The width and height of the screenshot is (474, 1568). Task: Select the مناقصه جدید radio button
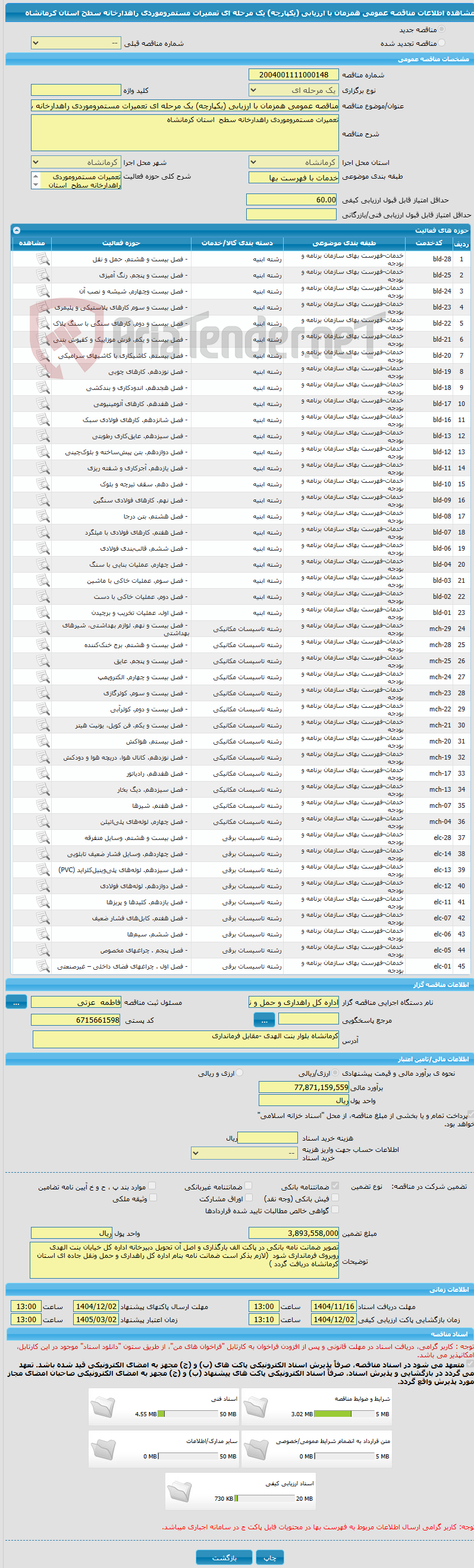click(x=442, y=29)
